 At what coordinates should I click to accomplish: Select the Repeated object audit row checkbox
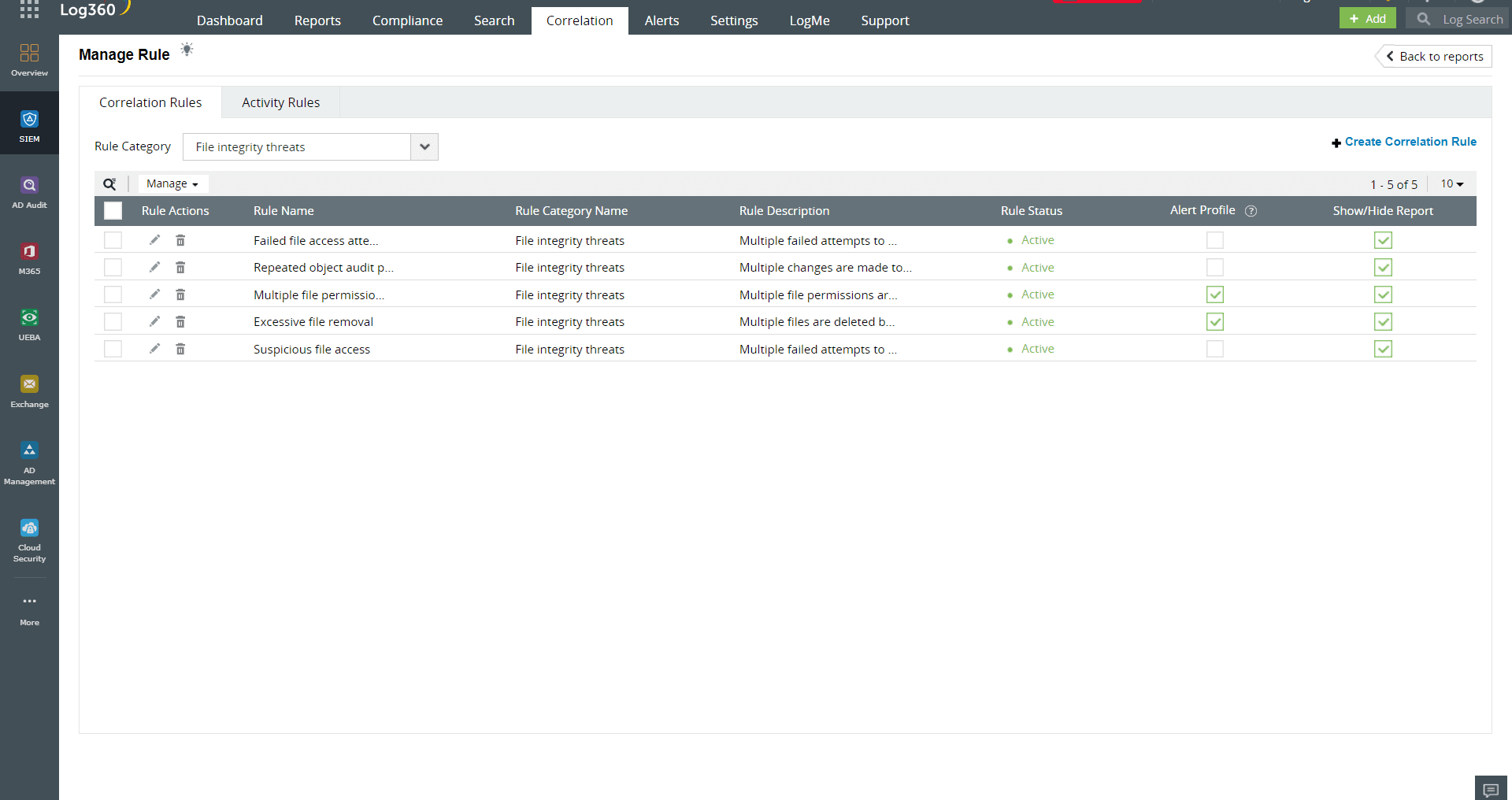(113, 267)
